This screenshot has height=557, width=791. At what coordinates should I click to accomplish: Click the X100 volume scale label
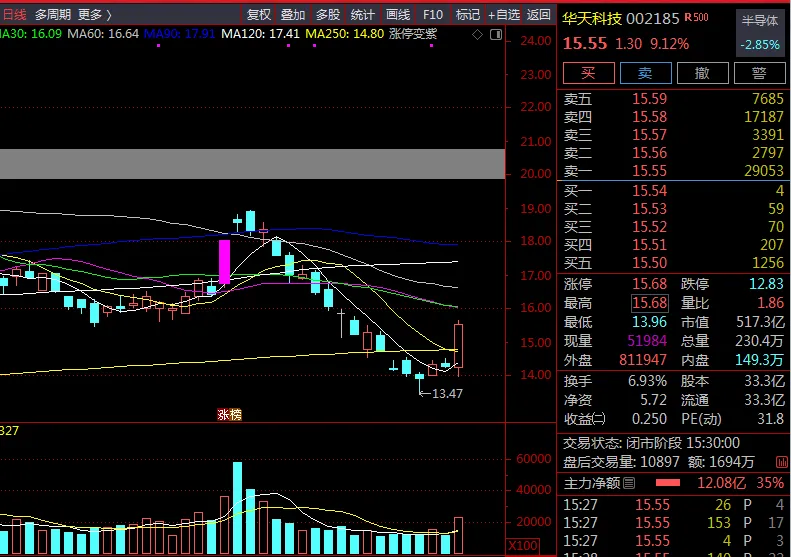click(x=523, y=545)
